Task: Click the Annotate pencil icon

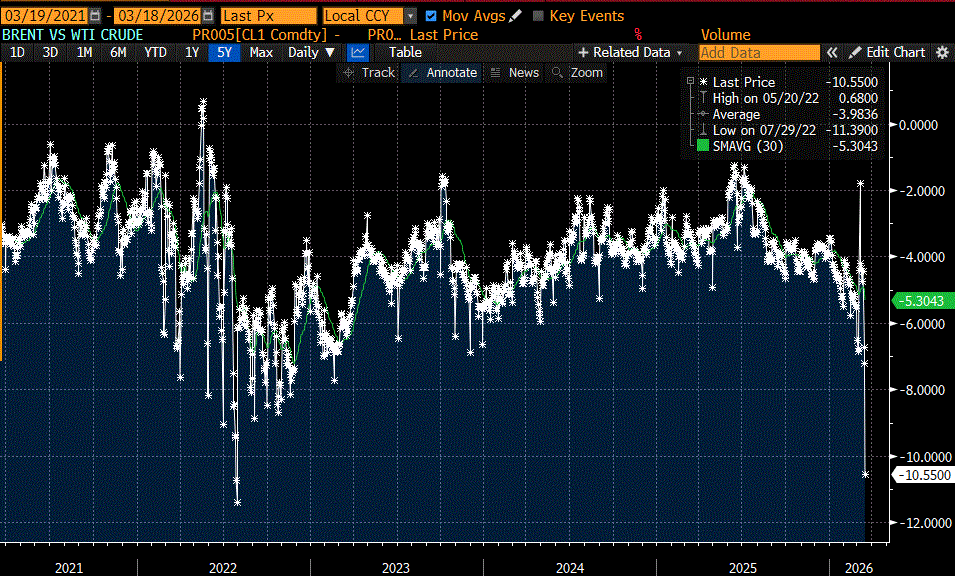Action: pyautogui.click(x=412, y=72)
